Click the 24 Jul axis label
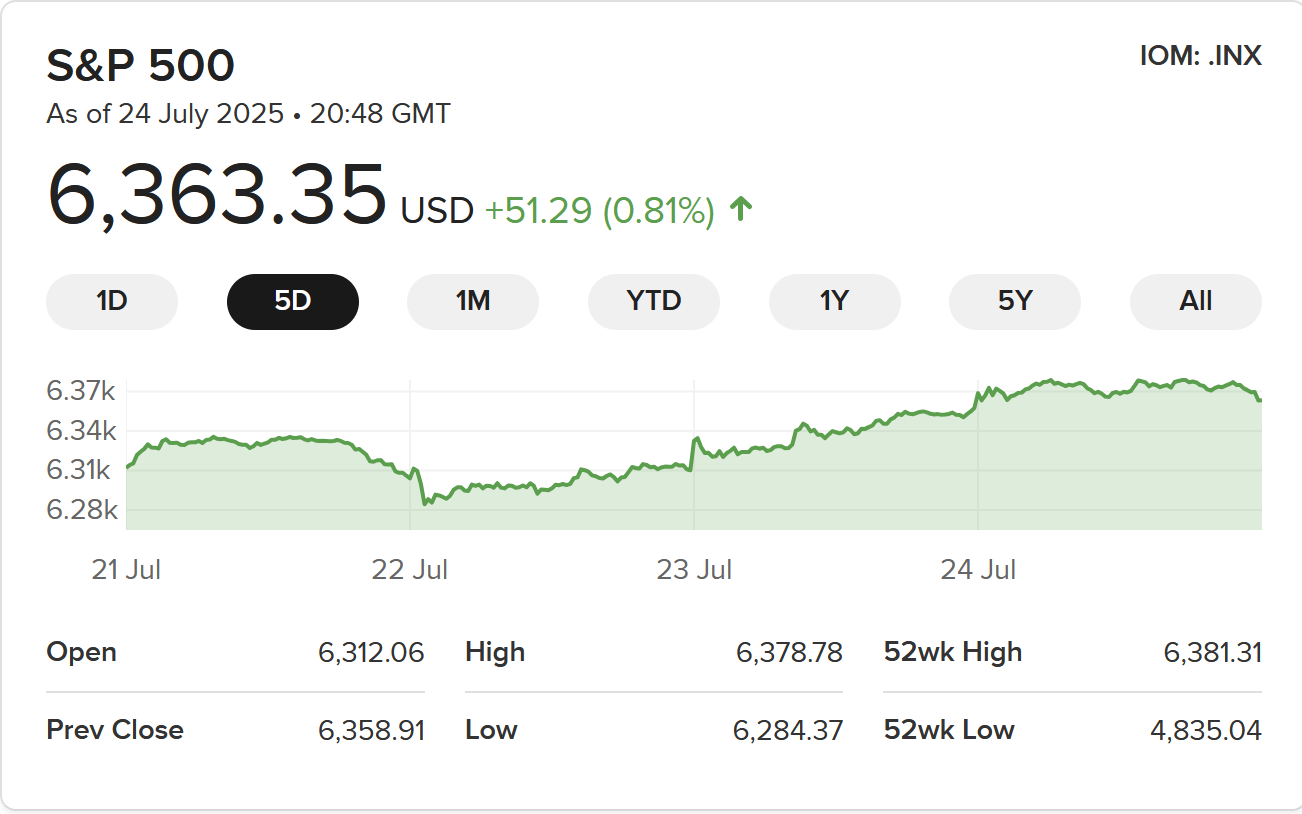Viewport: 1302px width, 814px height. [978, 570]
